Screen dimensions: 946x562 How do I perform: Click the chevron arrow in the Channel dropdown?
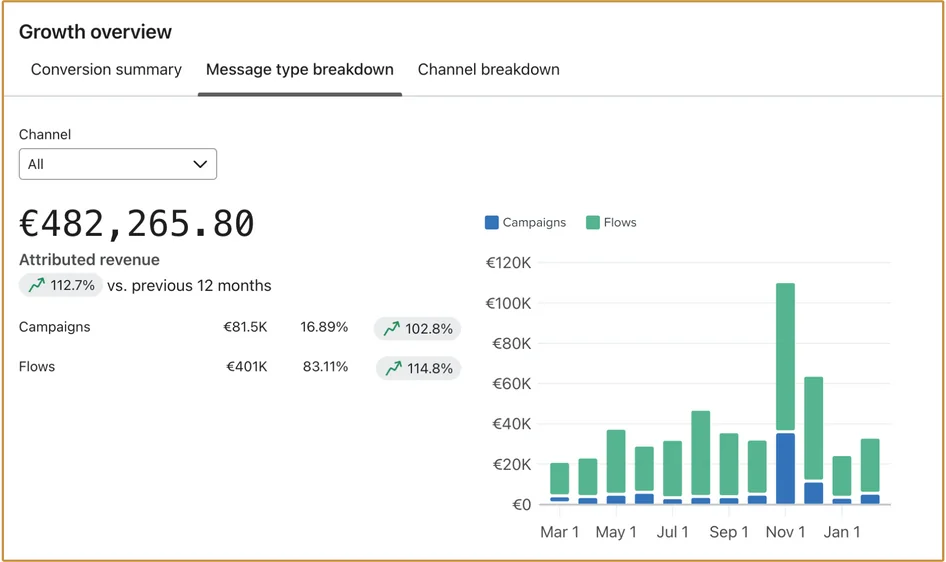[200, 164]
